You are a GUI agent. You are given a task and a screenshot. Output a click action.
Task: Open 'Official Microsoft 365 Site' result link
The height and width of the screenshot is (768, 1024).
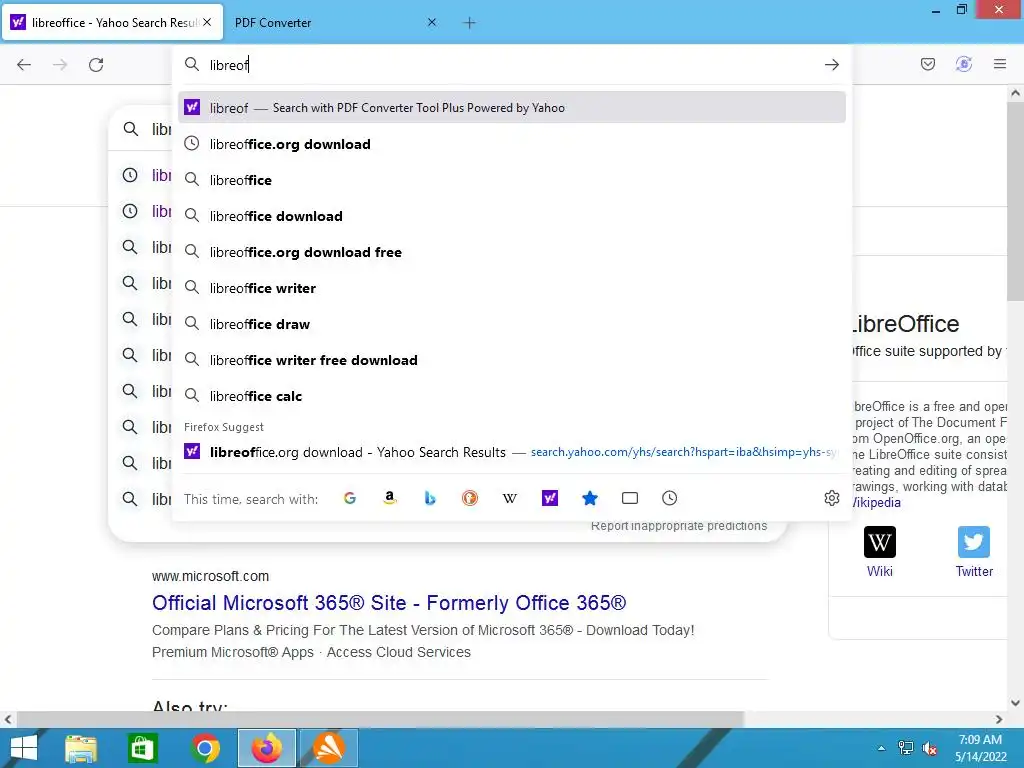[389, 602]
